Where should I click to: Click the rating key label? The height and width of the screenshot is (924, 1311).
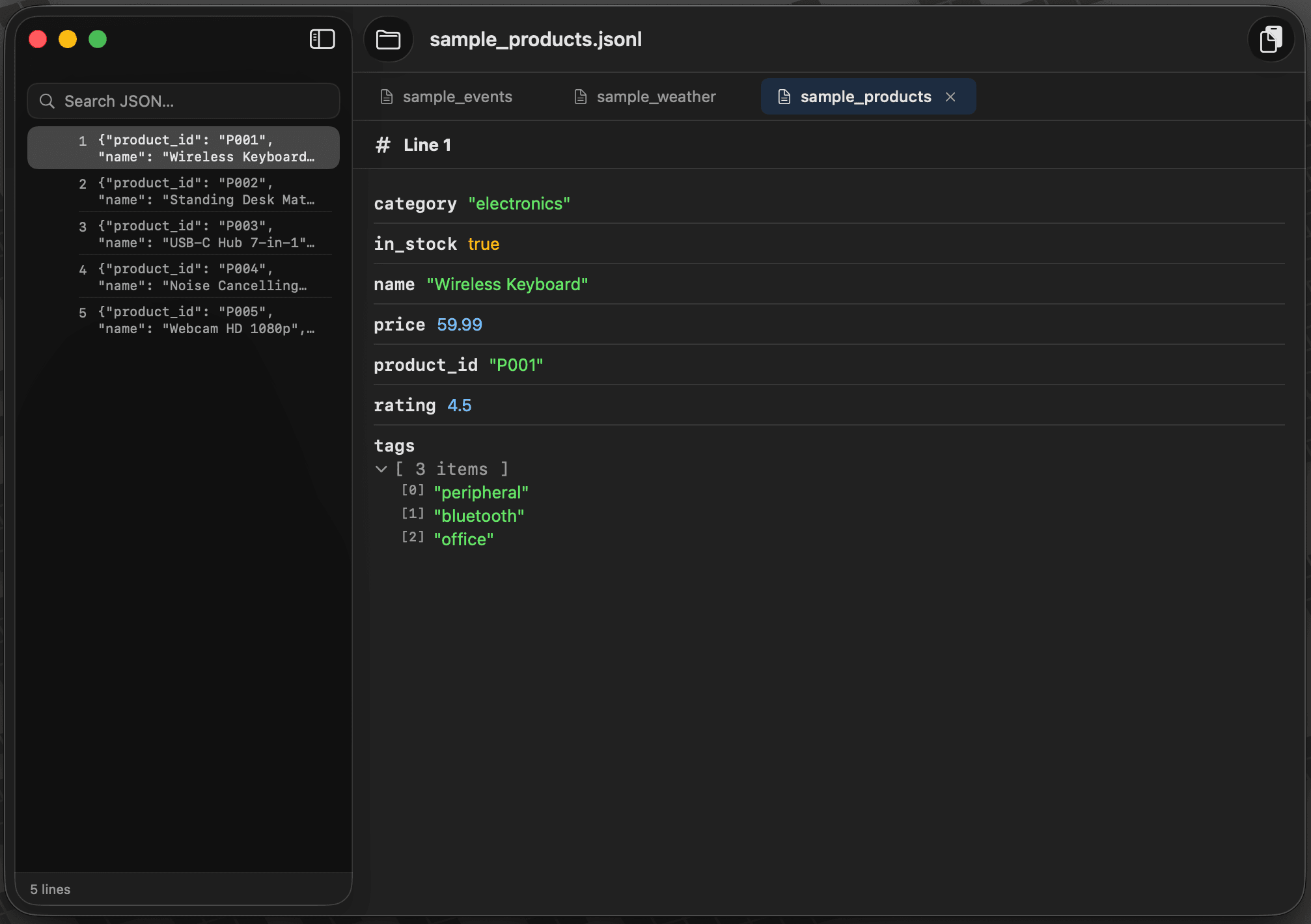[x=404, y=405]
